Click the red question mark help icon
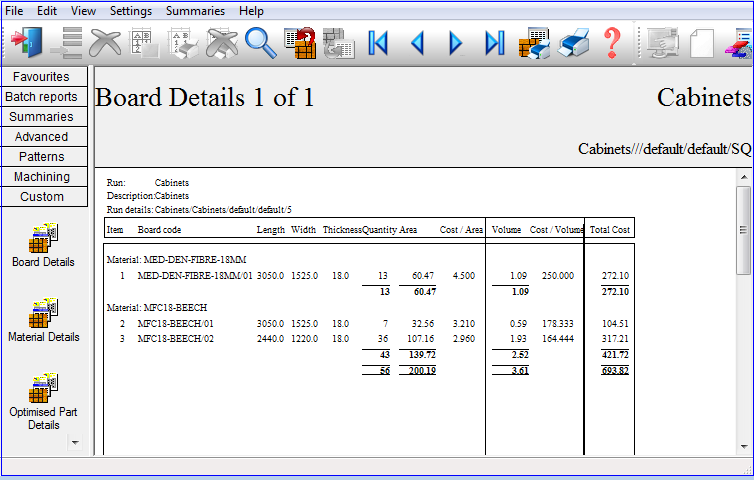 point(612,43)
